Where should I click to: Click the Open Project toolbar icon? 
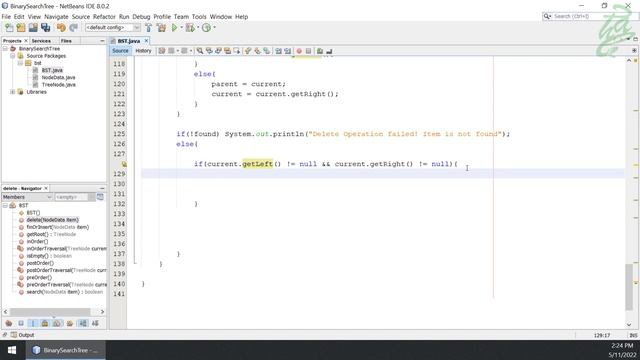pos(33,28)
